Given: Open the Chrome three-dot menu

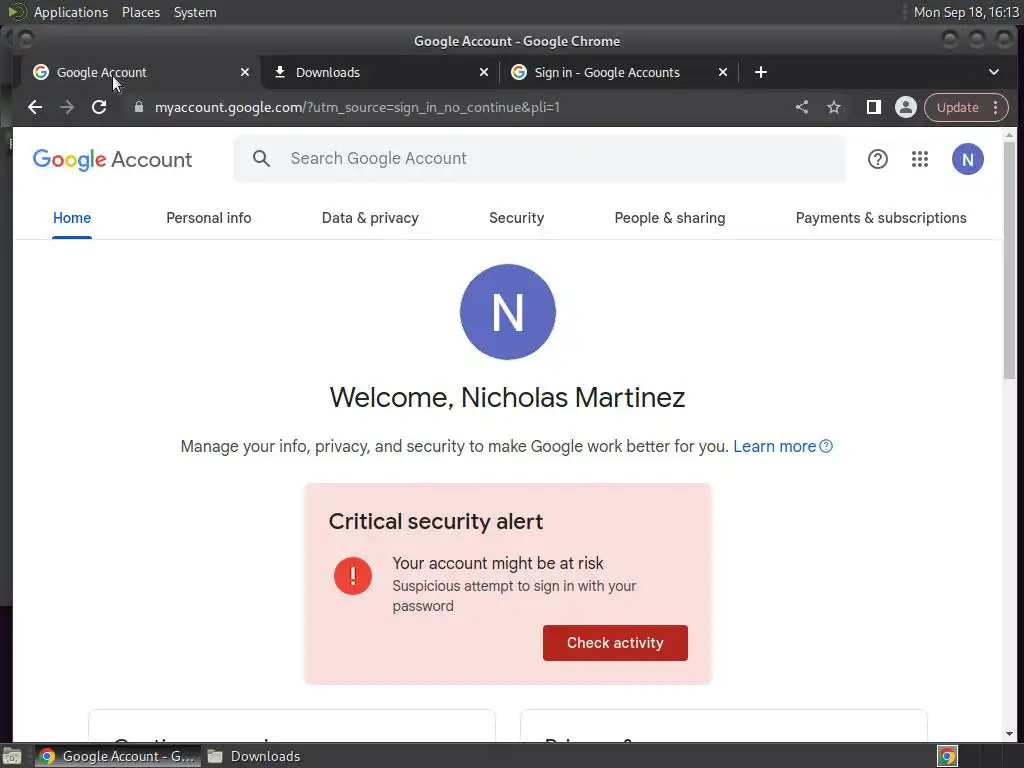Looking at the screenshot, I should coord(995,107).
